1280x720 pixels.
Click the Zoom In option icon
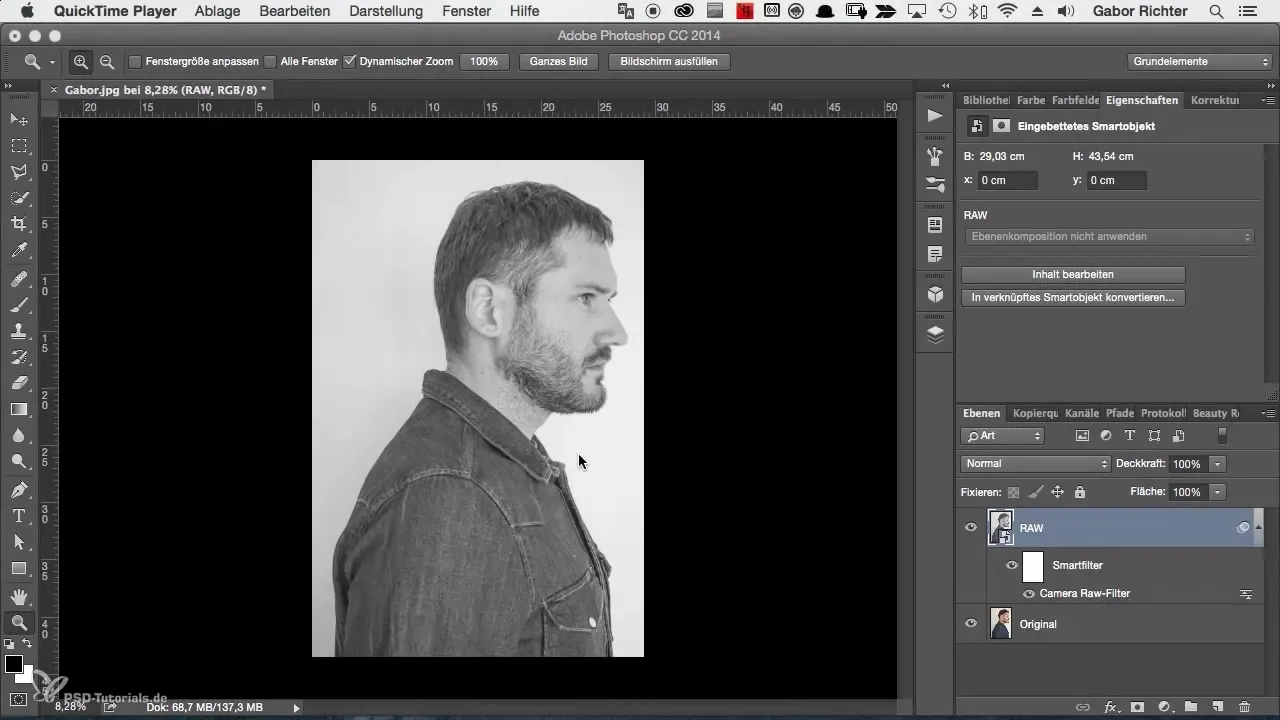[x=81, y=62]
